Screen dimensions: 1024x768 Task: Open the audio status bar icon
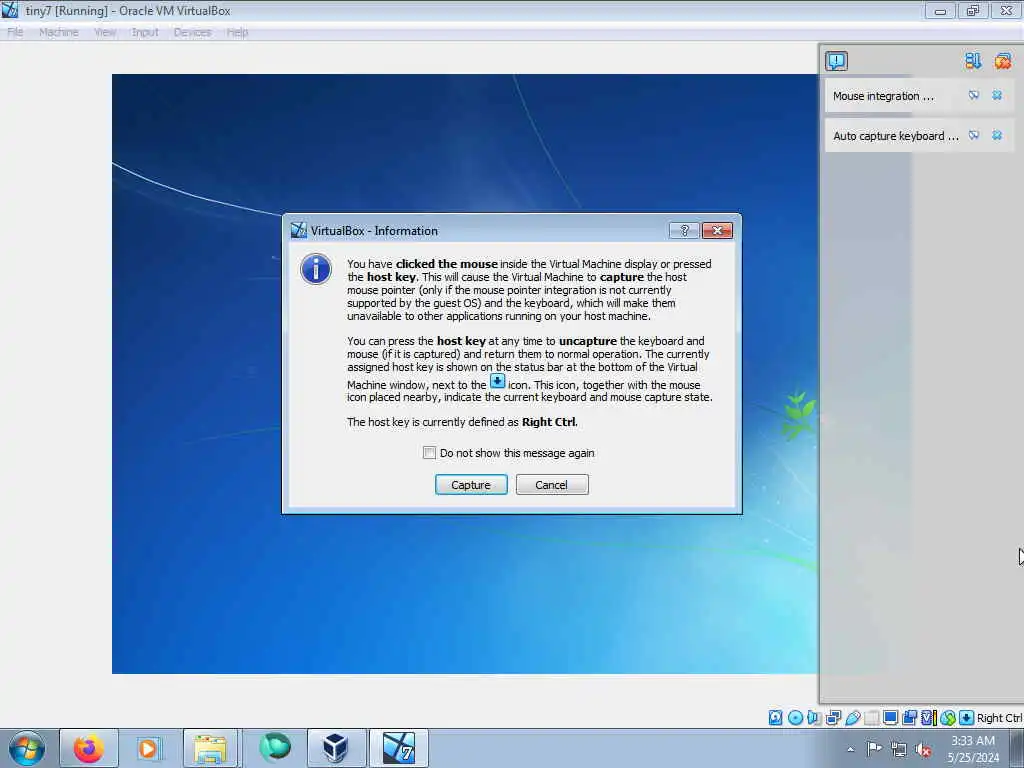[x=814, y=718]
